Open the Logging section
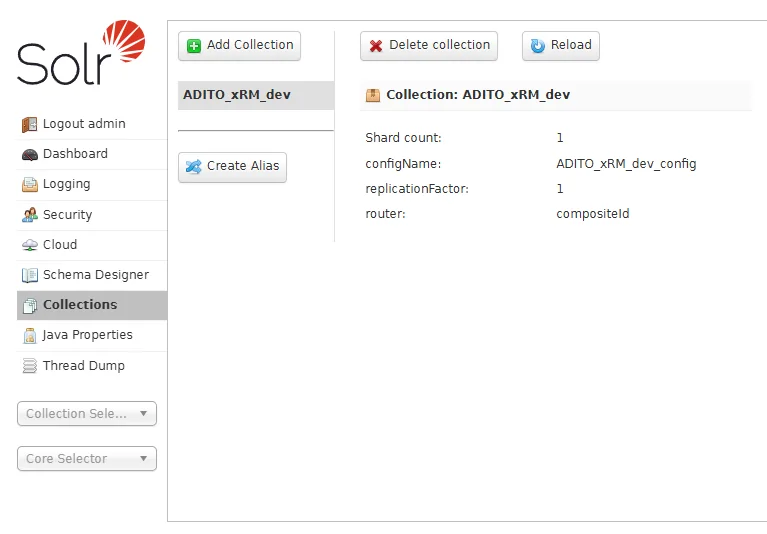The width and height of the screenshot is (767, 534). tap(92, 184)
